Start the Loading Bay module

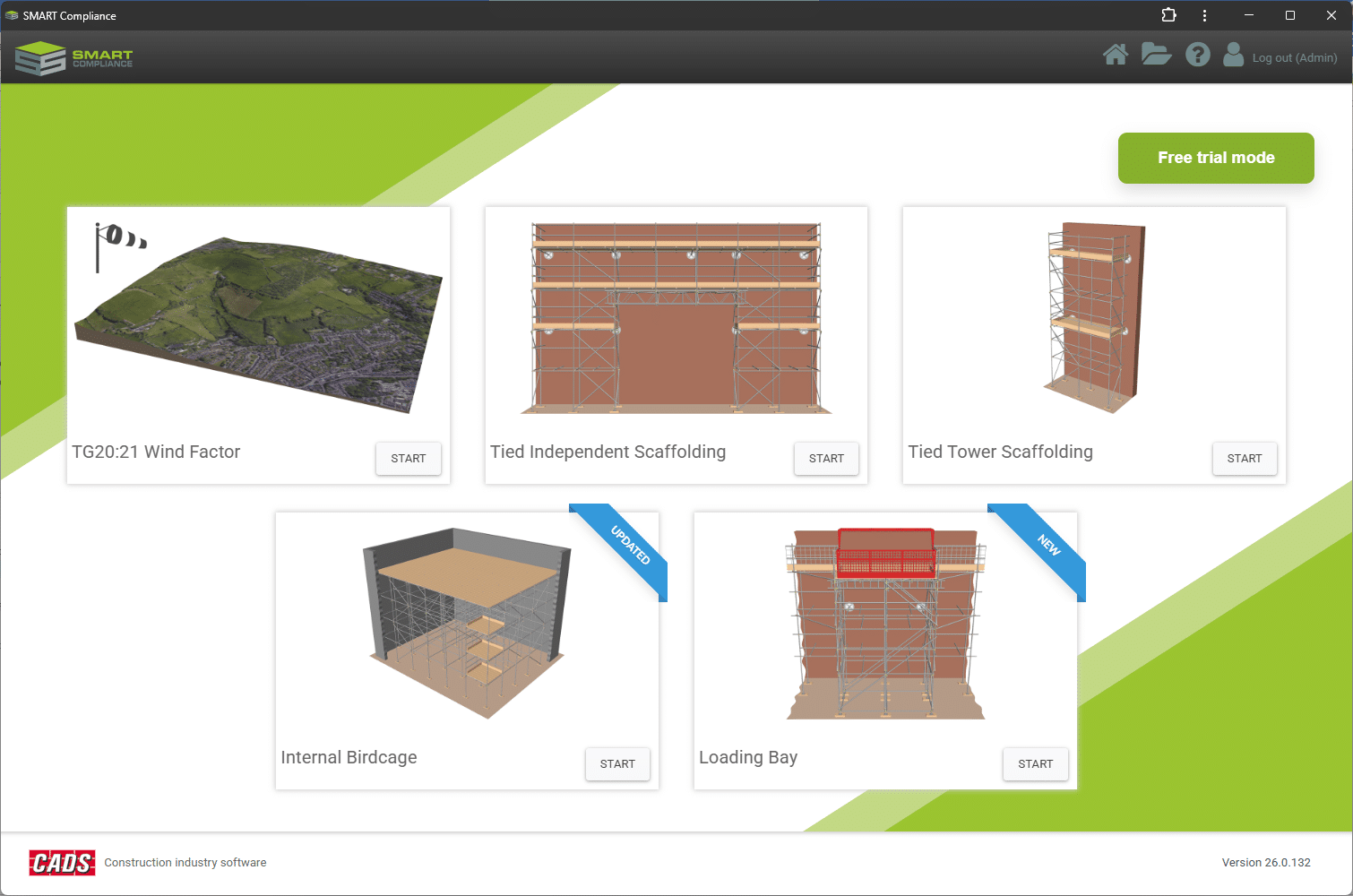point(1035,763)
